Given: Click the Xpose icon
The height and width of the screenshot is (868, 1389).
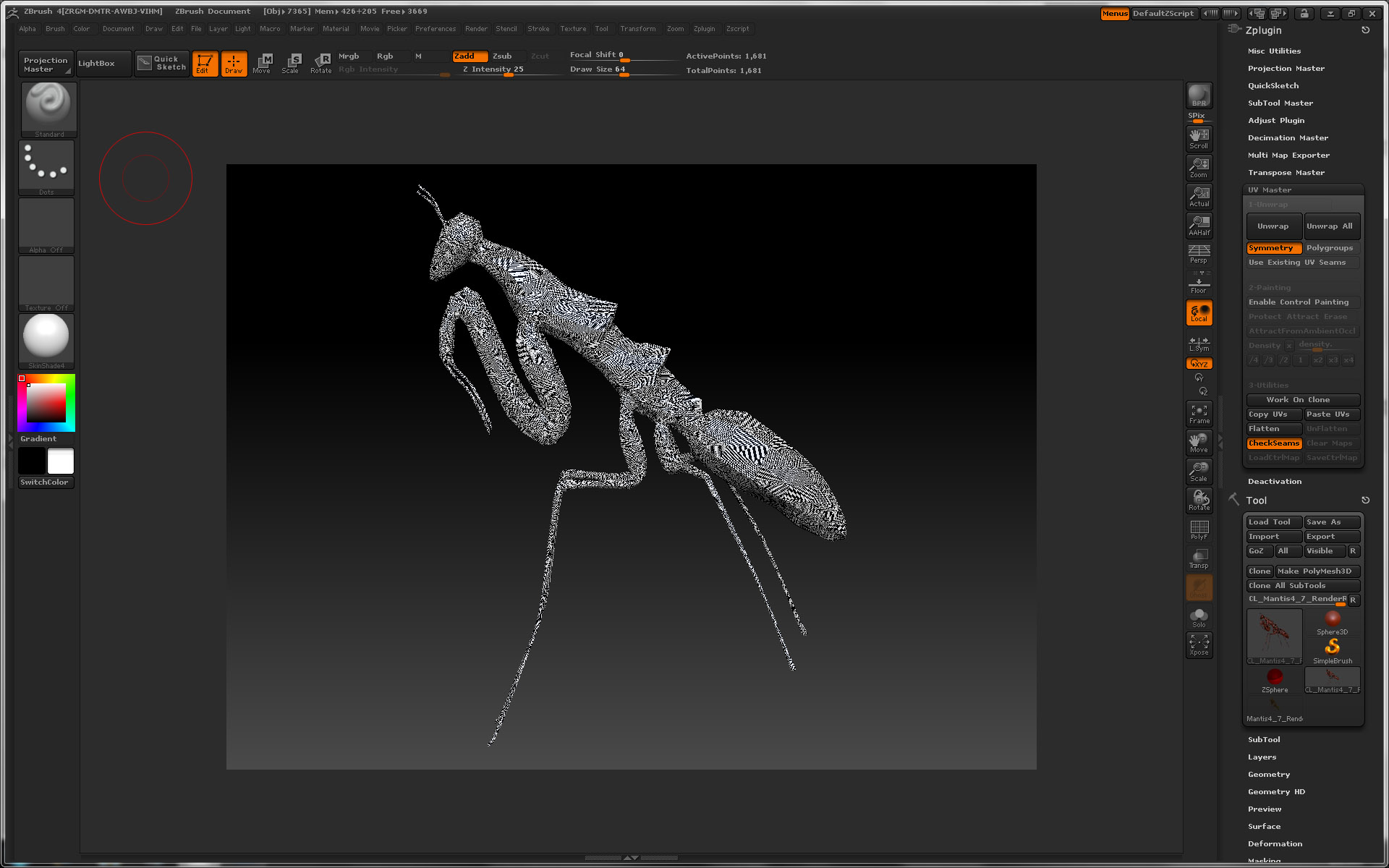Looking at the screenshot, I should [1199, 644].
